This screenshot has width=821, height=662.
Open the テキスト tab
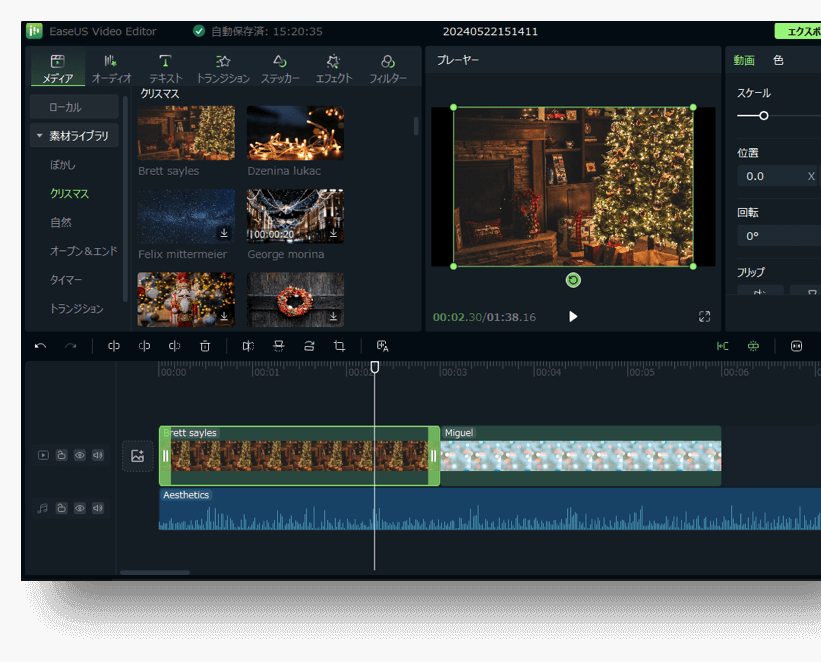165,68
